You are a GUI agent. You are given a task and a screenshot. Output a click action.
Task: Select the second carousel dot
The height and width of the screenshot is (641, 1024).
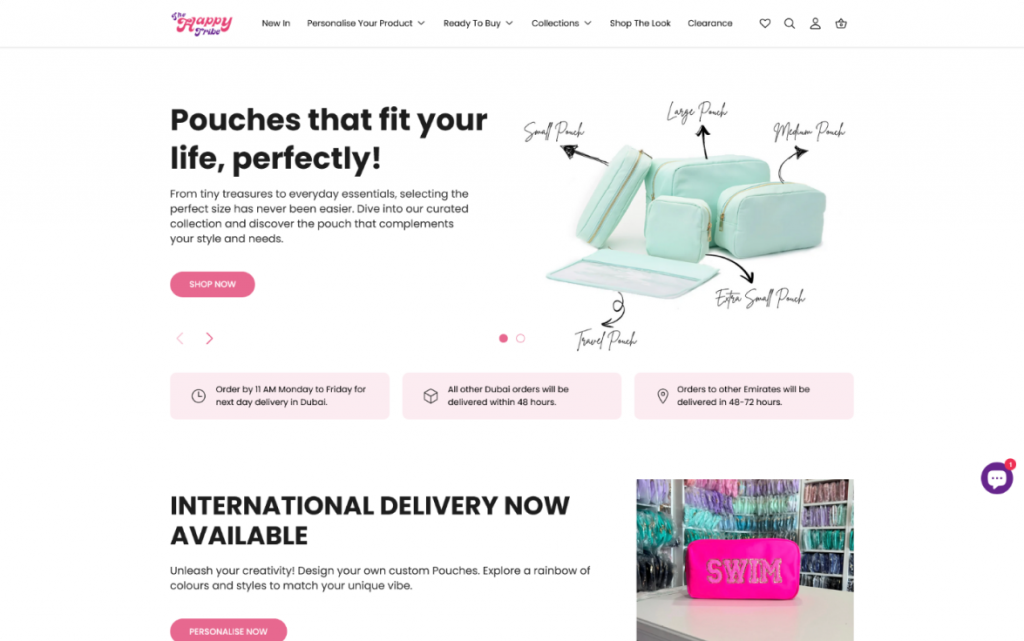(520, 338)
